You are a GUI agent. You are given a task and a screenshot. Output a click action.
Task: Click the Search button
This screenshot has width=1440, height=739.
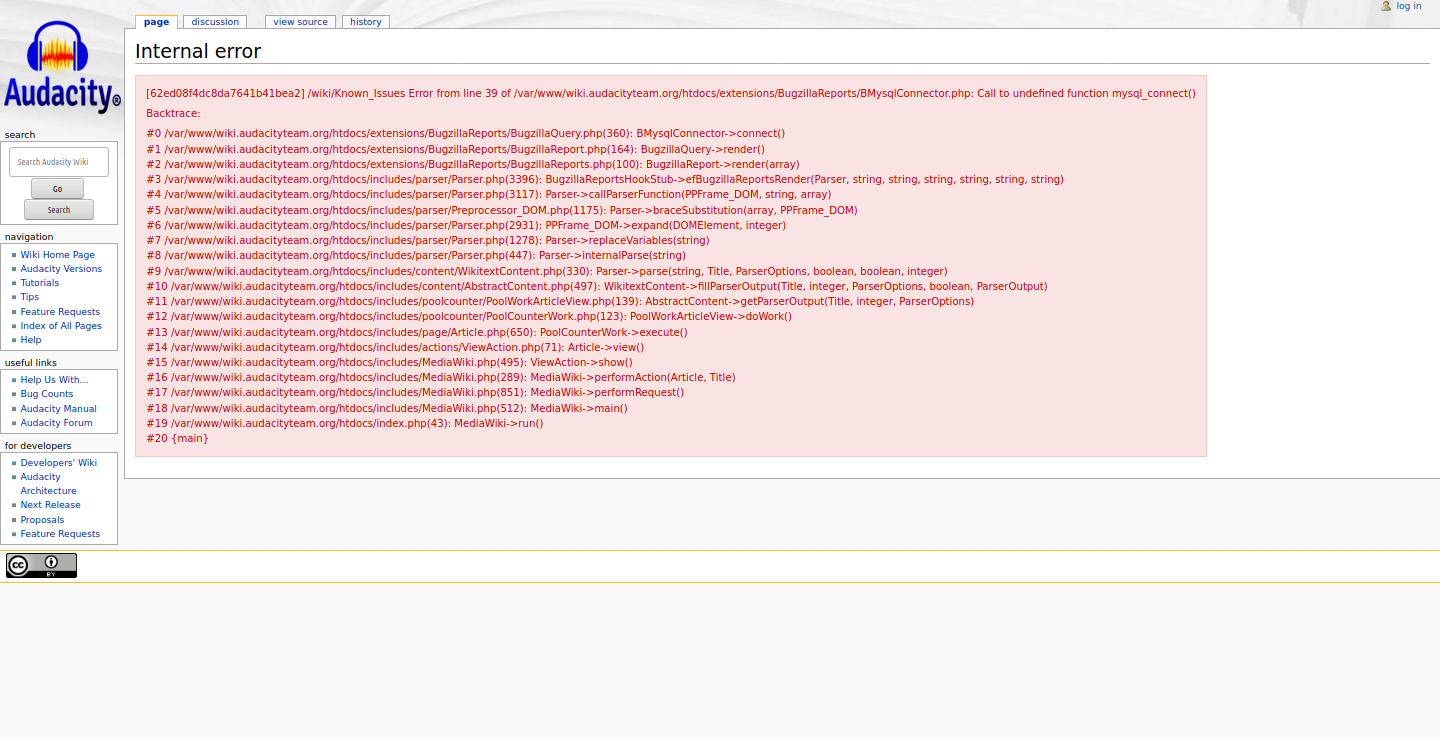point(59,210)
